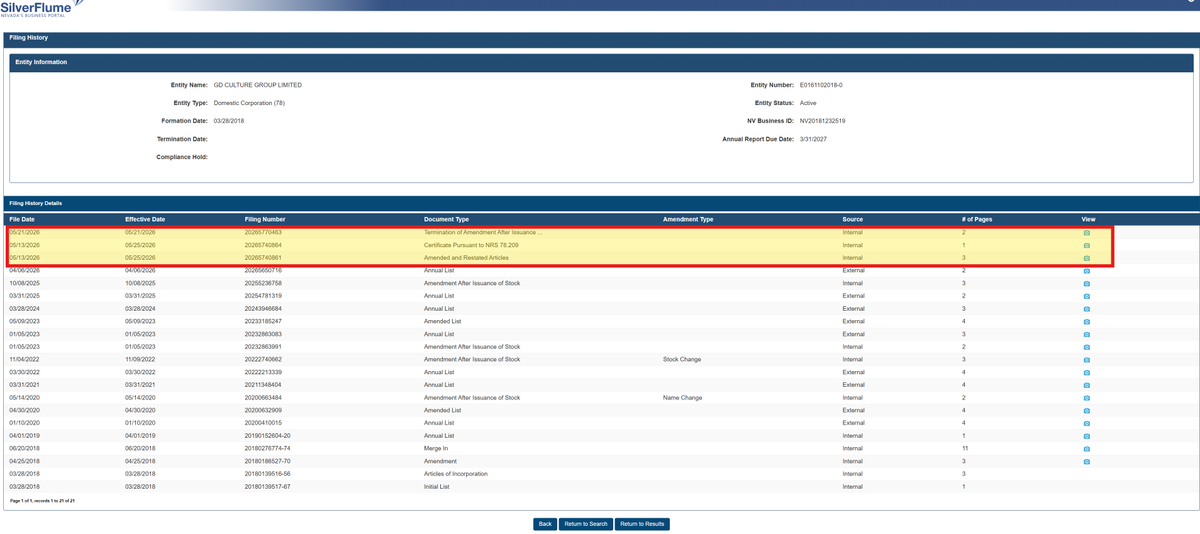
Task: Click filing number 20265740864
Action: tap(263, 245)
